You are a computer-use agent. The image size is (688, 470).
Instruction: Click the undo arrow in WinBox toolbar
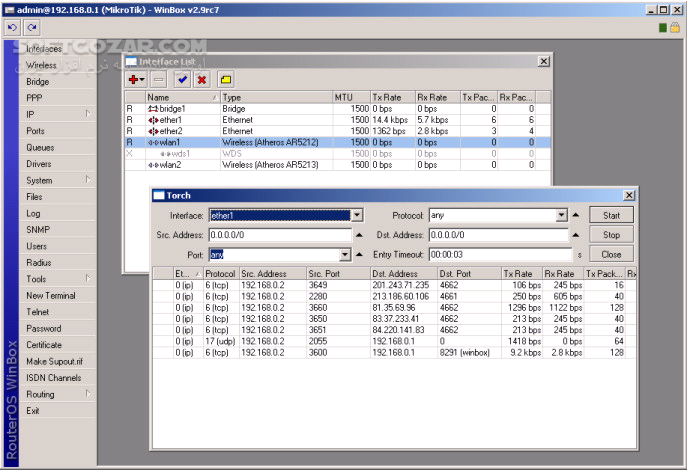point(12,28)
